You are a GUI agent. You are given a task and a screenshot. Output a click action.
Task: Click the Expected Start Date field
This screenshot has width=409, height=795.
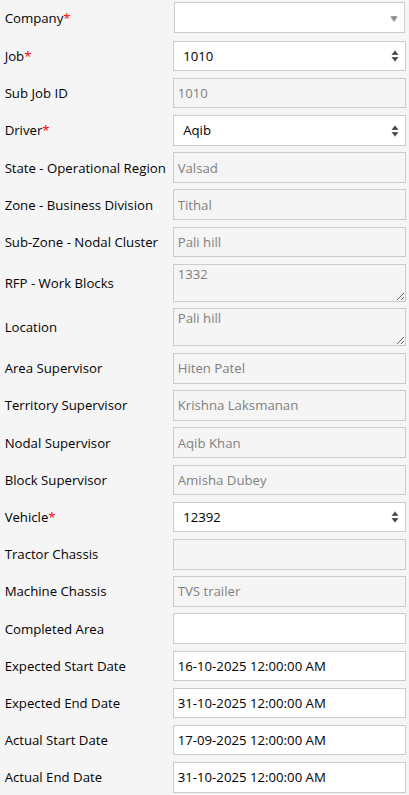[x=289, y=666]
